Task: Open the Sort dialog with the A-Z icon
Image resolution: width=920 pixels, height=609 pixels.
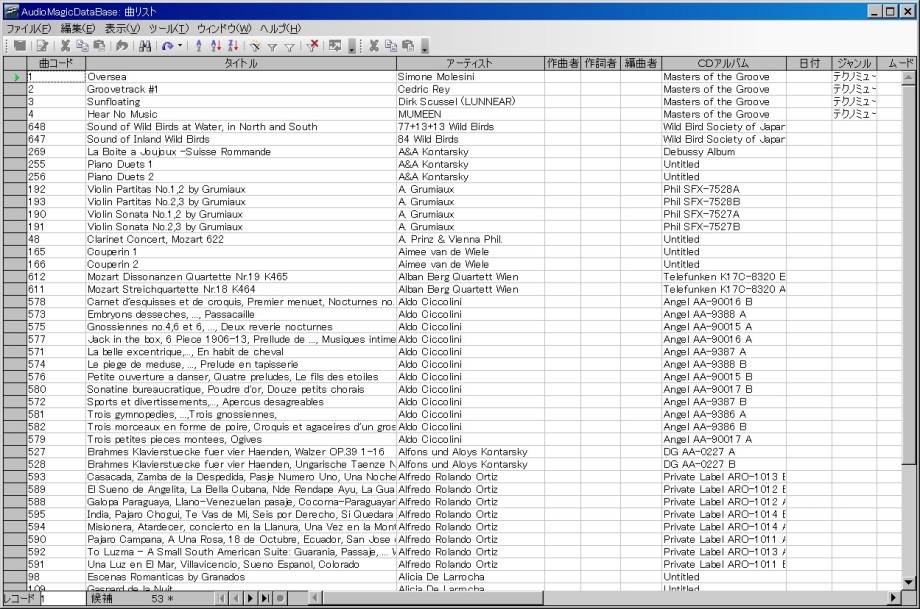Action: pos(199,46)
